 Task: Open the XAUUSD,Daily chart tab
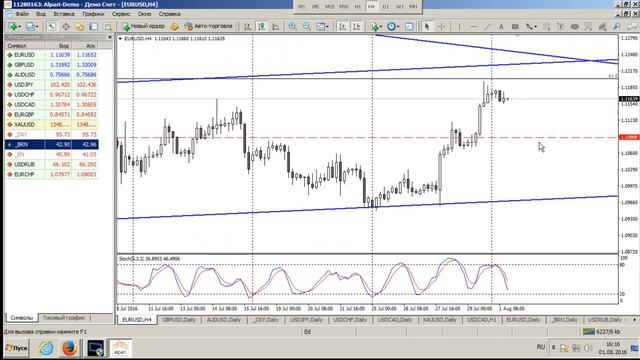click(440, 320)
